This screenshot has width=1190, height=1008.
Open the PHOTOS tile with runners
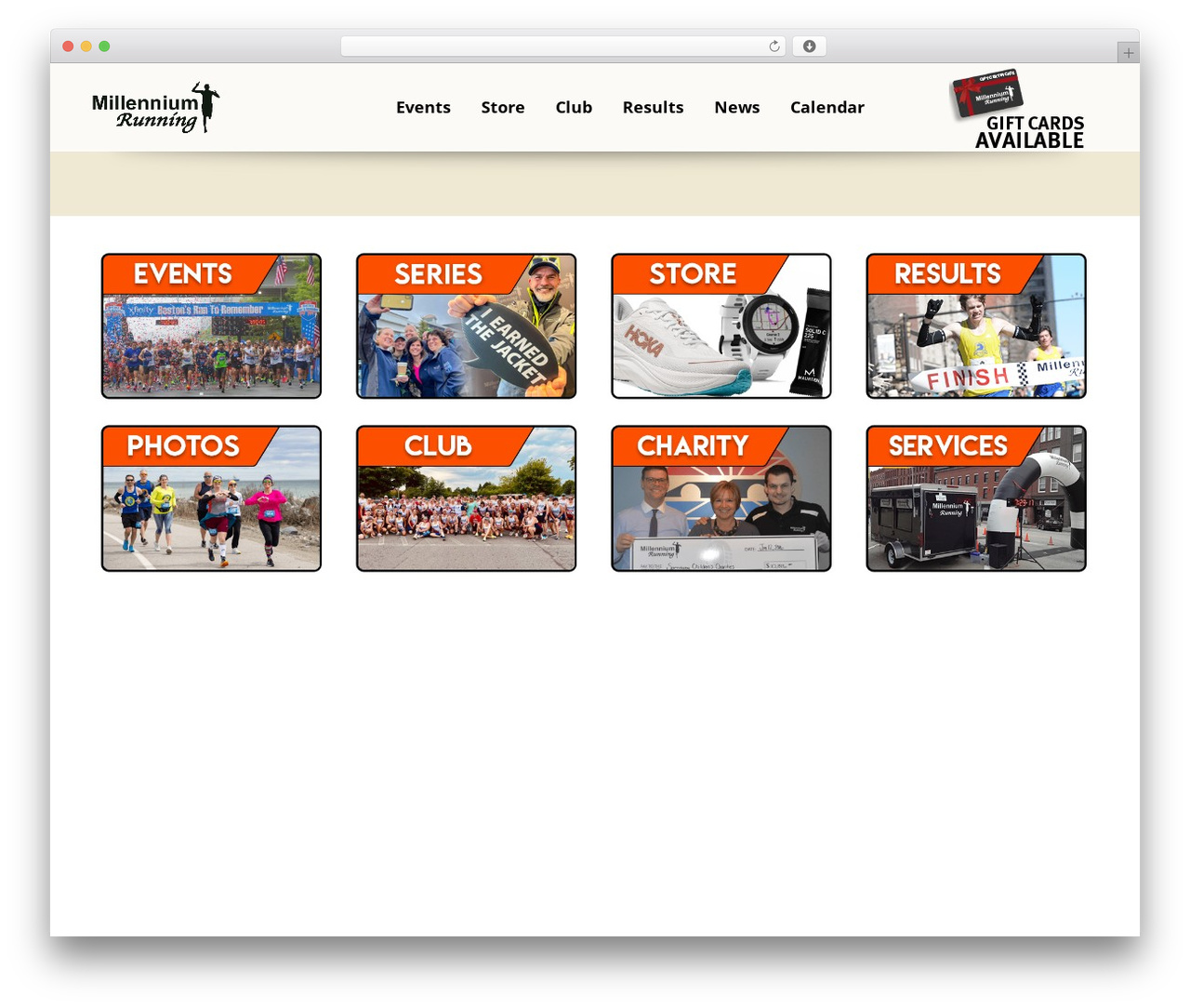click(211, 498)
